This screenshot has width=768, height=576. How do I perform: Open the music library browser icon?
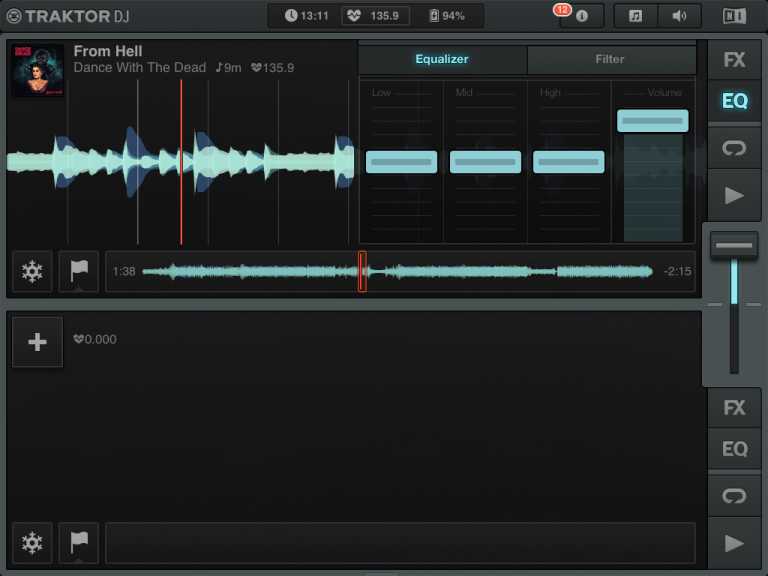tap(636, 16)
